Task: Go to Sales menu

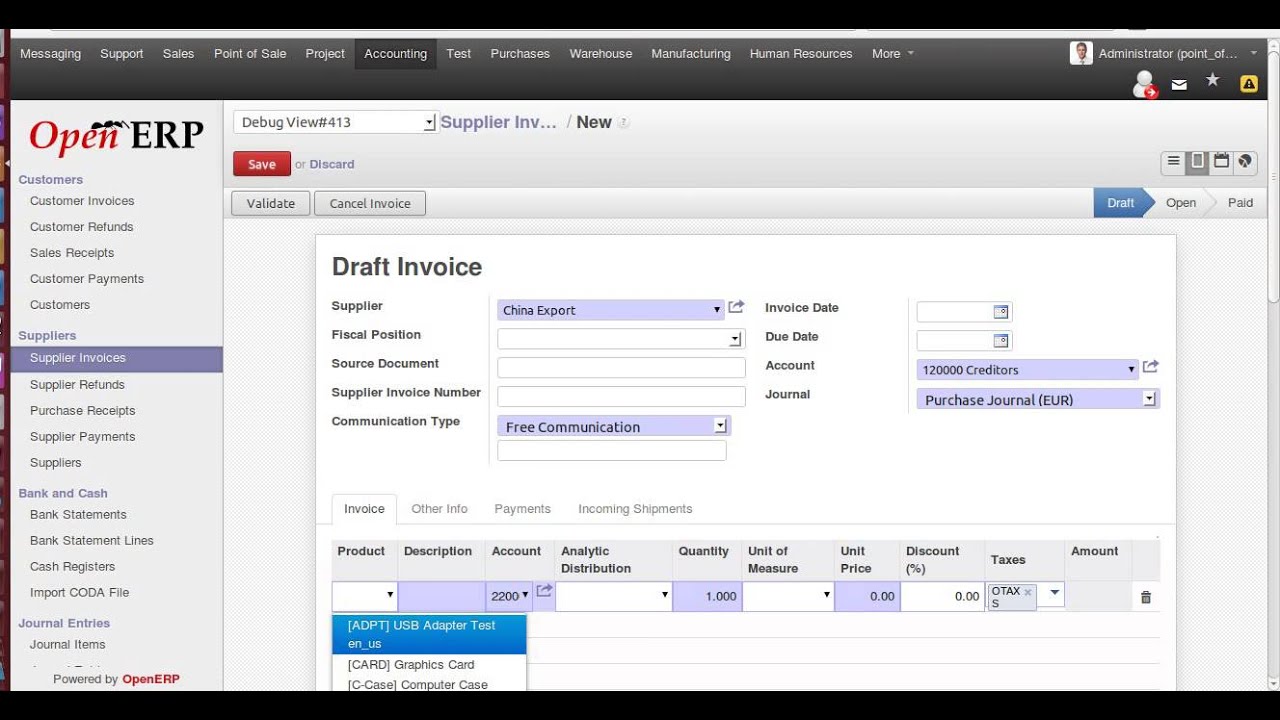Action: point(179,54)
